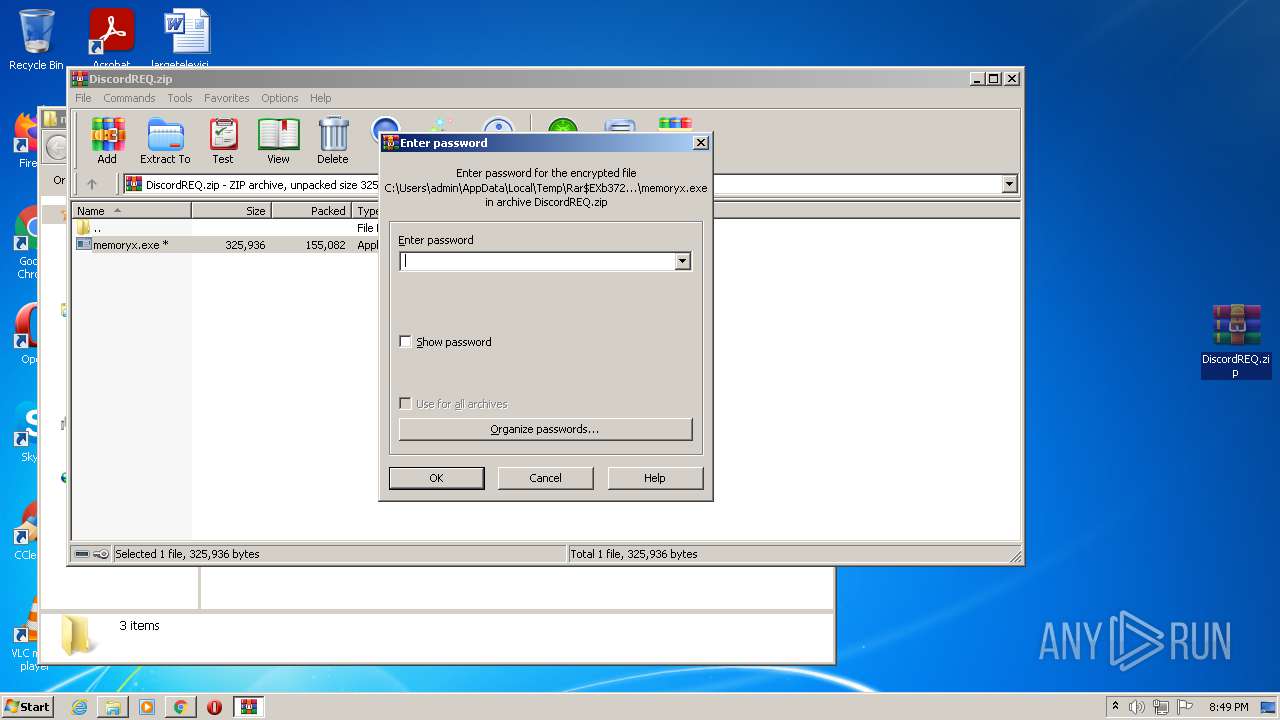
Task: Sort by the Name column header
Action: [131, 211]
